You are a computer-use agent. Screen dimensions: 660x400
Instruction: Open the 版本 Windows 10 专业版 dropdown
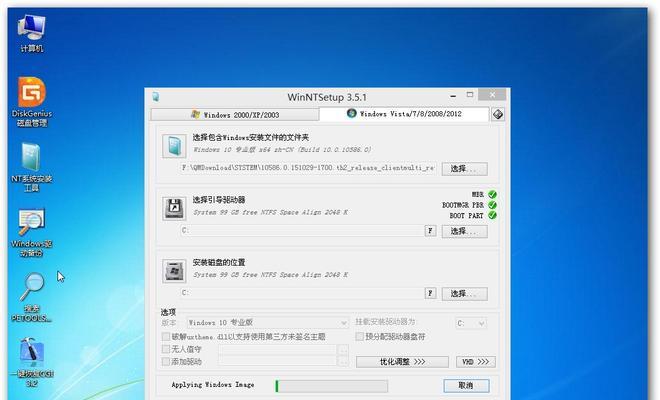click(267, 323)
